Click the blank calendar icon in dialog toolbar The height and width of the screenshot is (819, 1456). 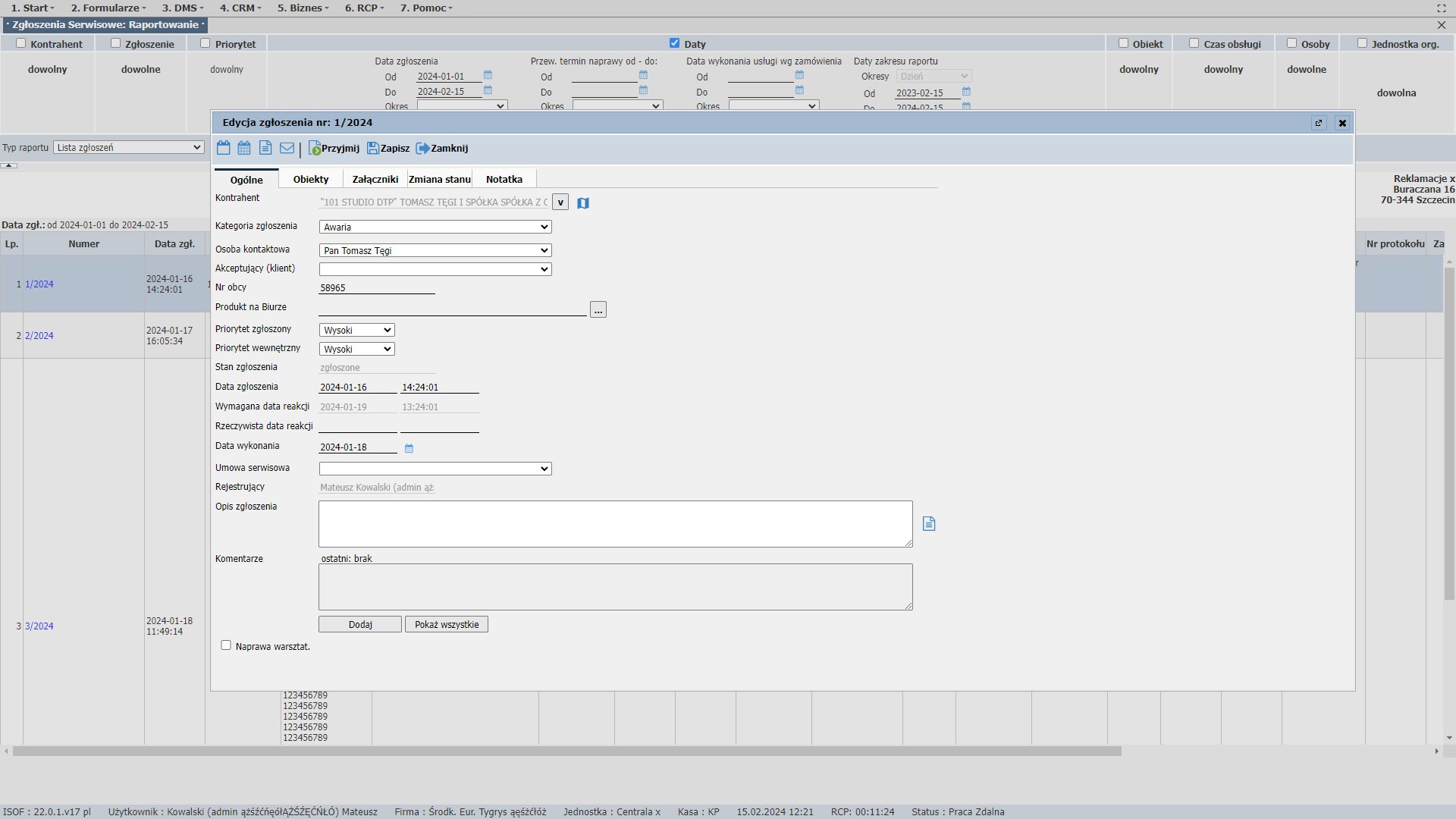pyautogui.click(x=223, y=148)
